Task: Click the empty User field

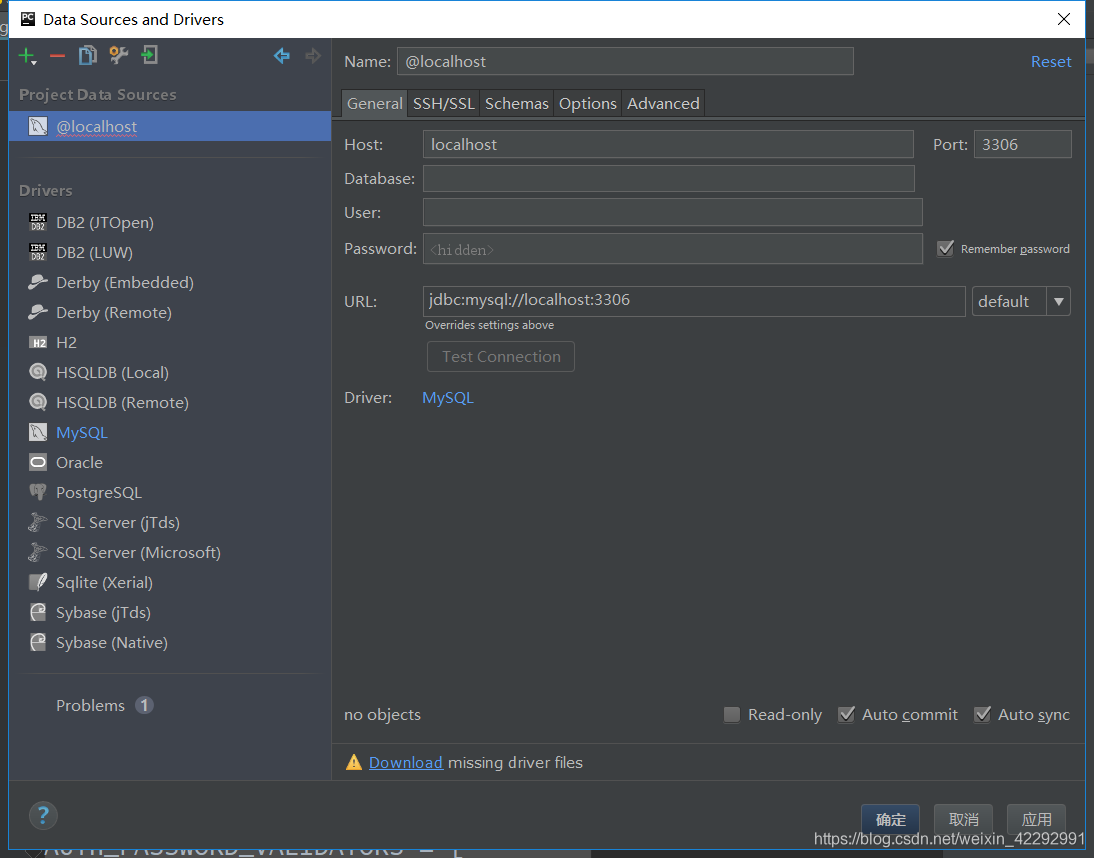Action: coord(673,212)
